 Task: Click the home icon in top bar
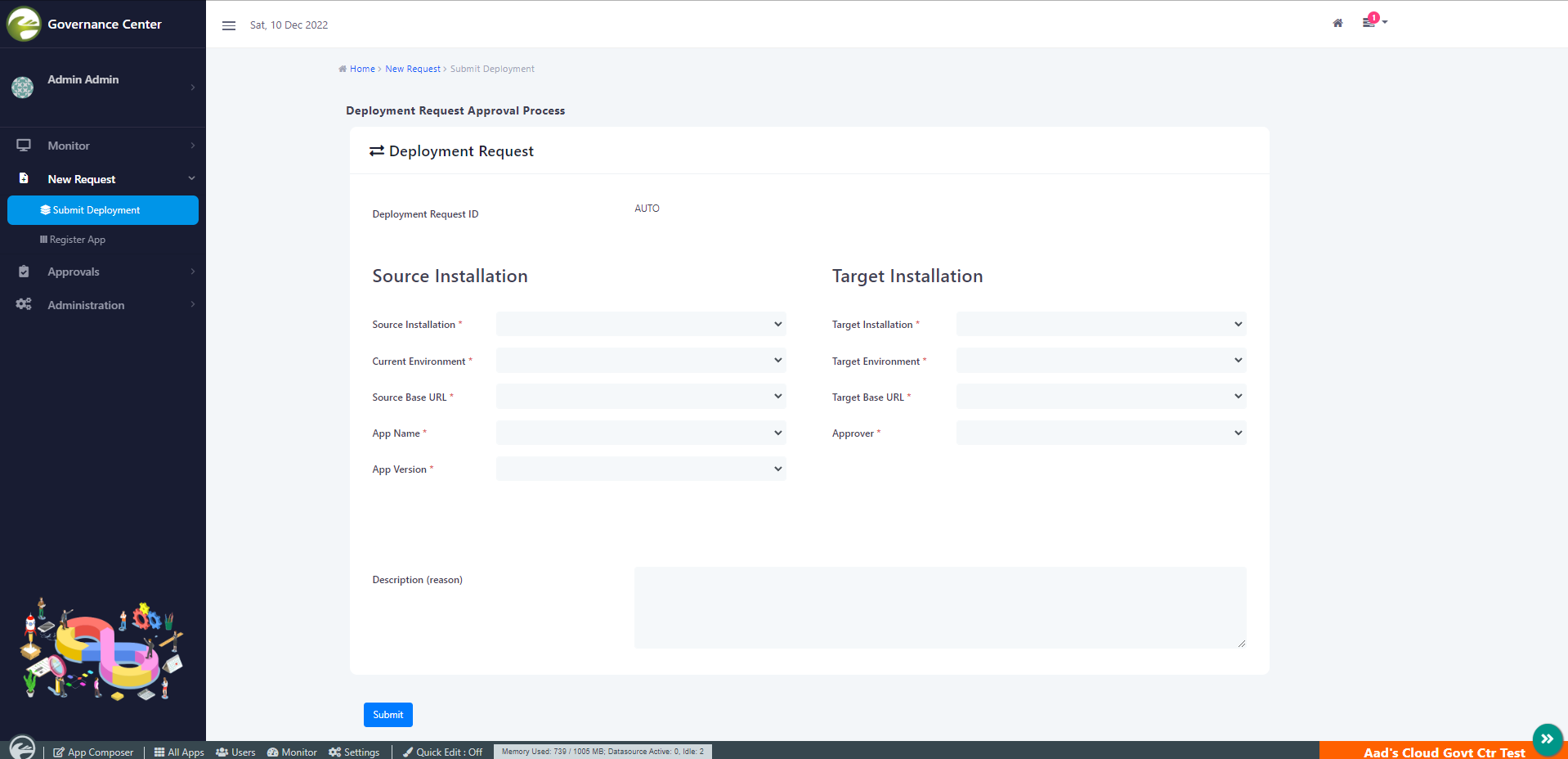pyautogui.click(x=1337, y=23)
